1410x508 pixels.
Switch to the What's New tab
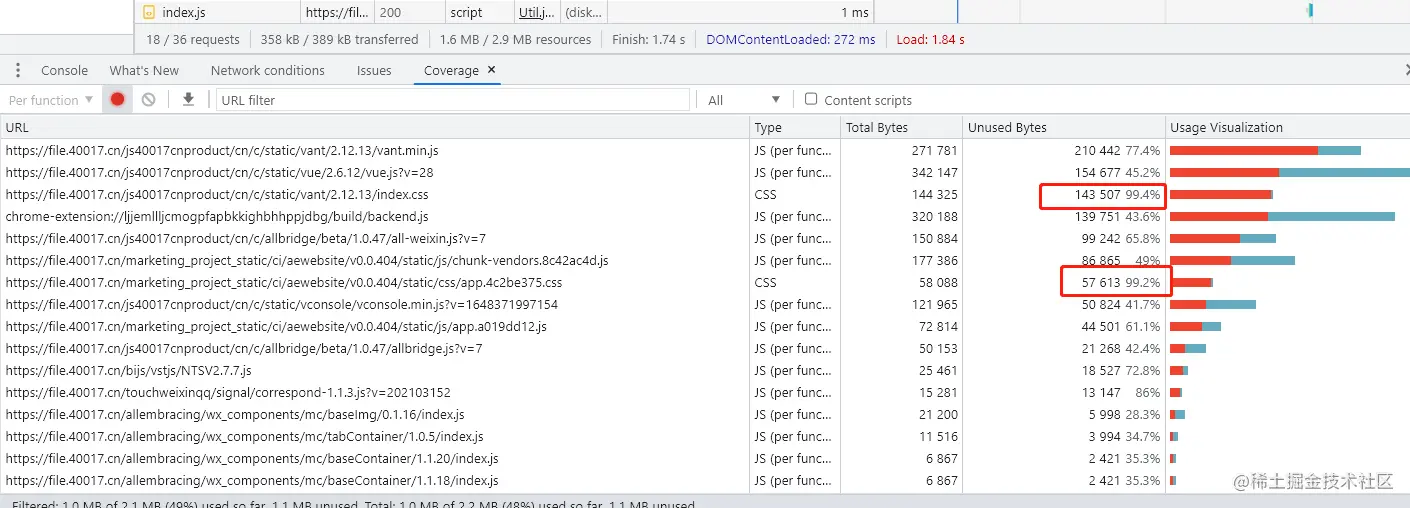[x=144, y=70]
